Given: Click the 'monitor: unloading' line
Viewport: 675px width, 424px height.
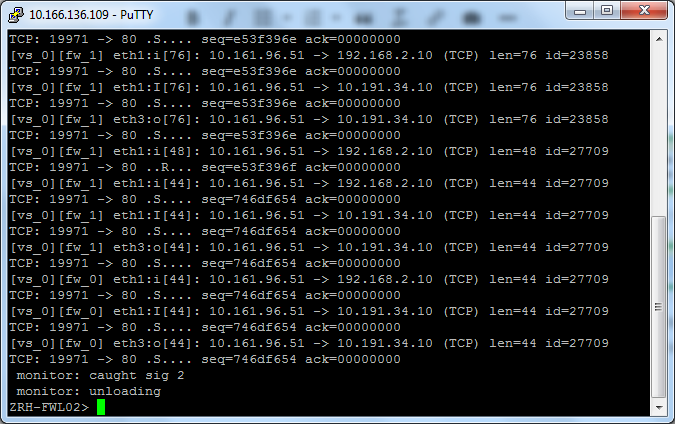Looking at the screenshot, I should 88,391.
